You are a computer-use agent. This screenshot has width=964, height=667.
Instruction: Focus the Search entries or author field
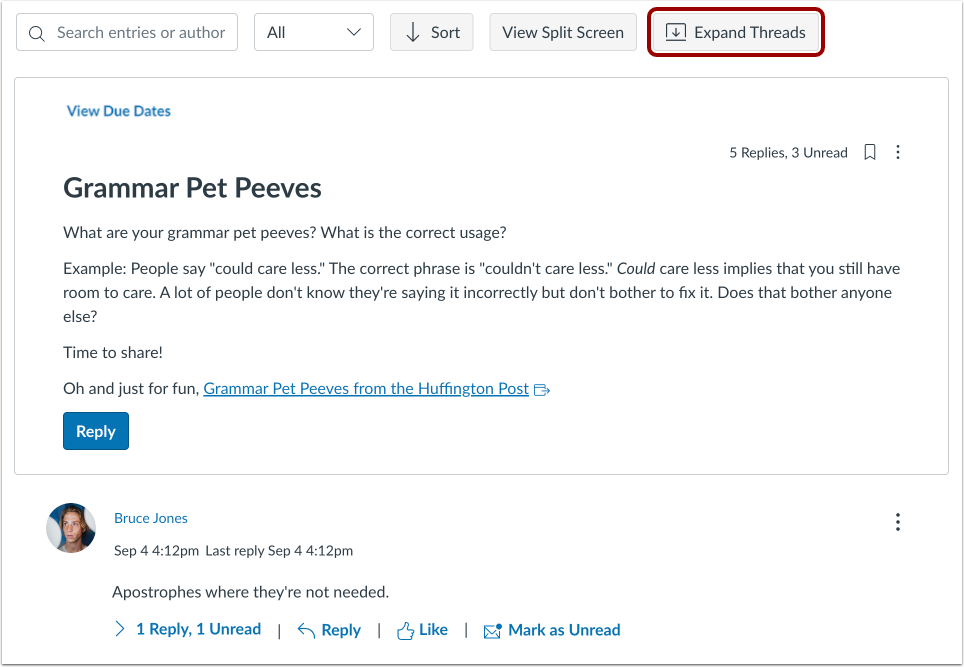[x=127, y=32]
